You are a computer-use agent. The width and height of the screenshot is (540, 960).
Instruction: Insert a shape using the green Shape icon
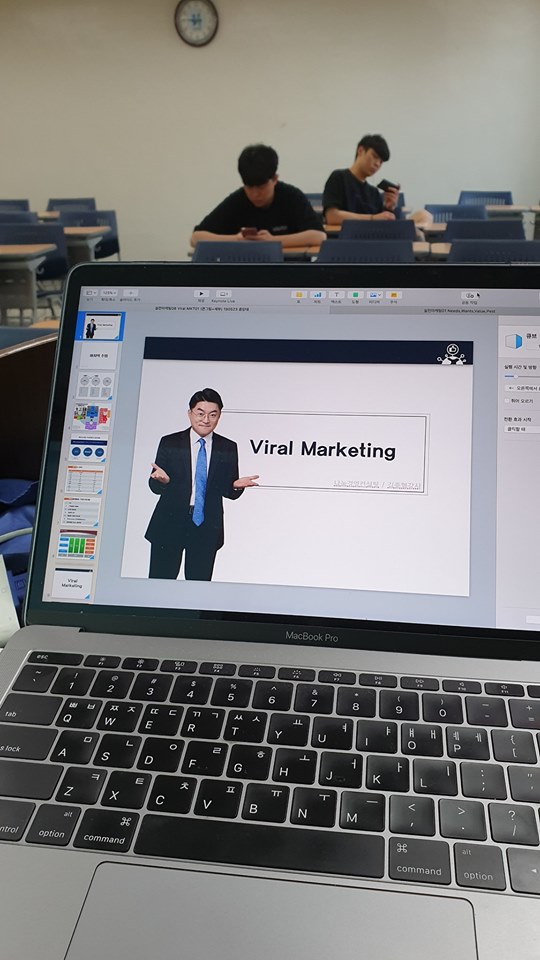356,294
